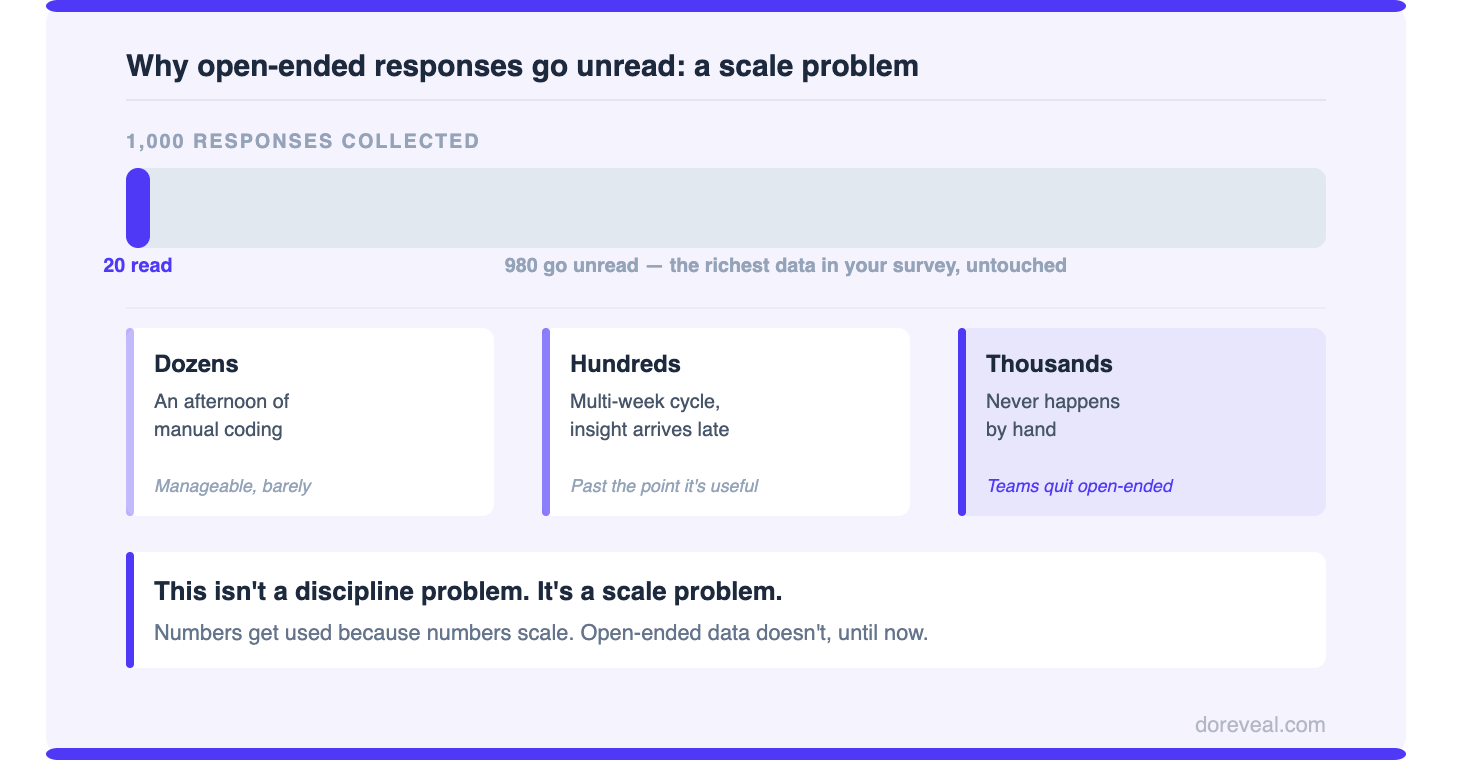Select the highlighted Thousands card
This screenshot has width=1472, height=780.
(1142, 422)
